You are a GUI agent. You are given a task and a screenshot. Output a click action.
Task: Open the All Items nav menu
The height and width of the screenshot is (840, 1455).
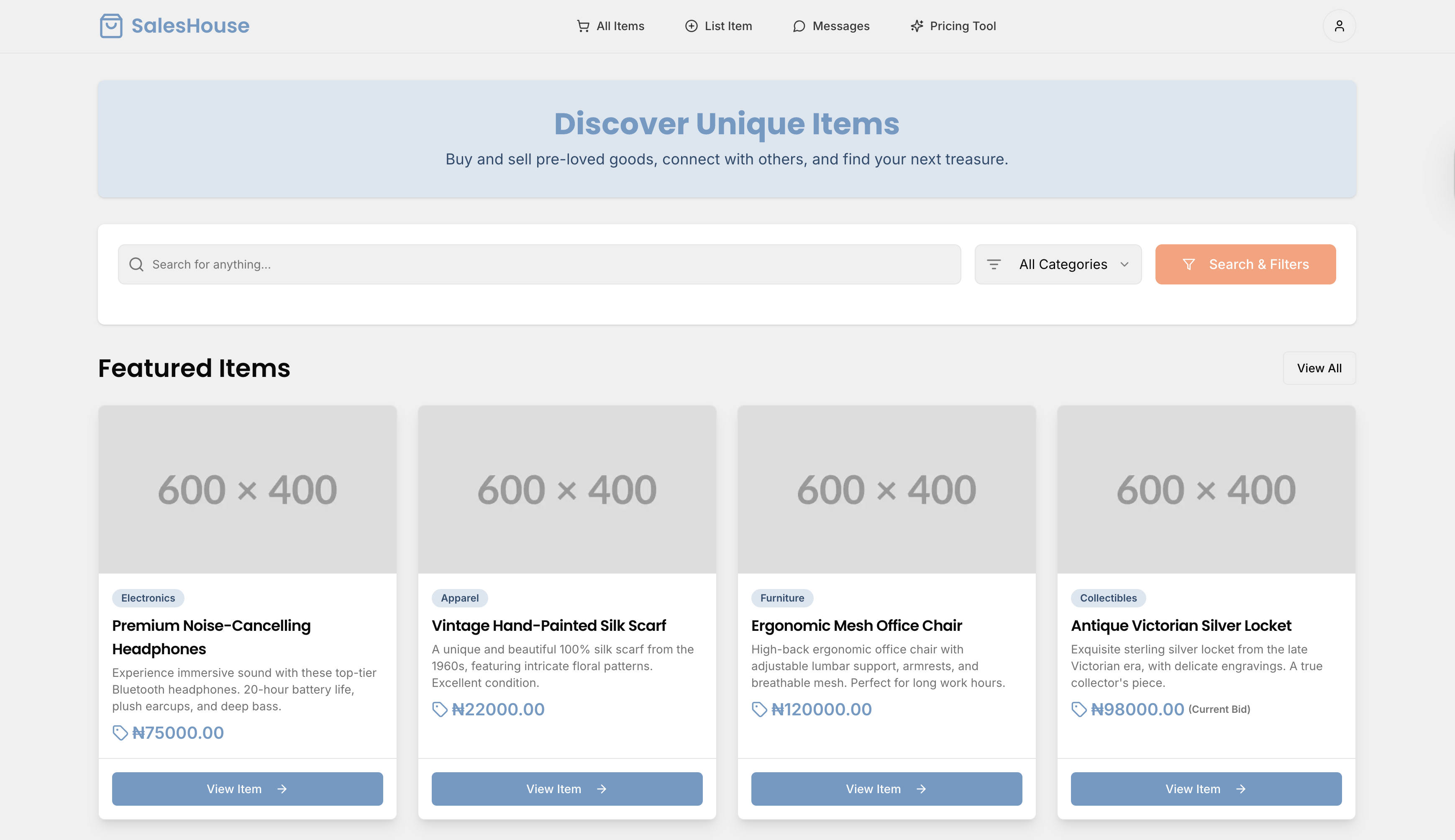pyautogui.click(x=610, y=26)
